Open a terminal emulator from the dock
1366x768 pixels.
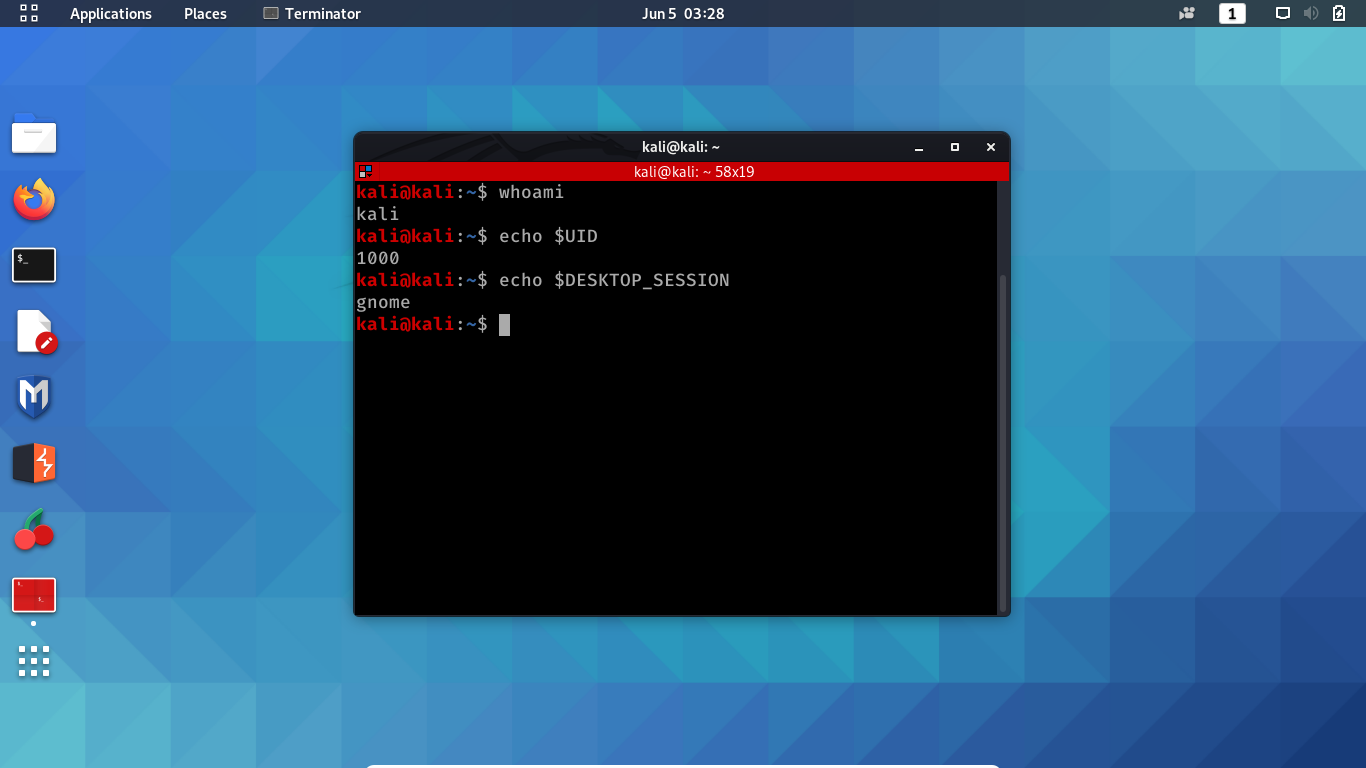click(x=33, y=265)
